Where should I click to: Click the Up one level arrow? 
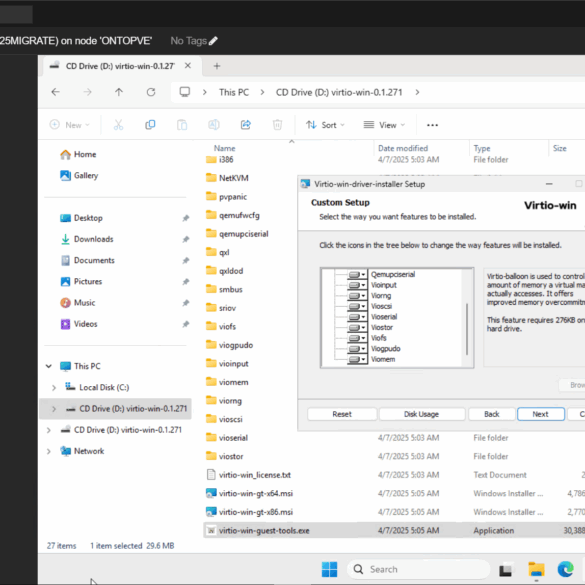pyautogui.click(x=119, y=92)
